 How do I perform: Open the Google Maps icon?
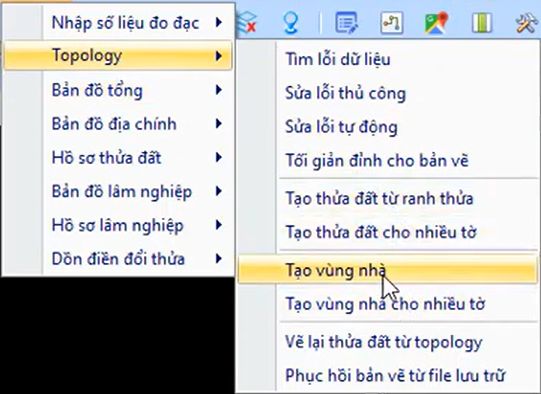click(x=436, y=23)
